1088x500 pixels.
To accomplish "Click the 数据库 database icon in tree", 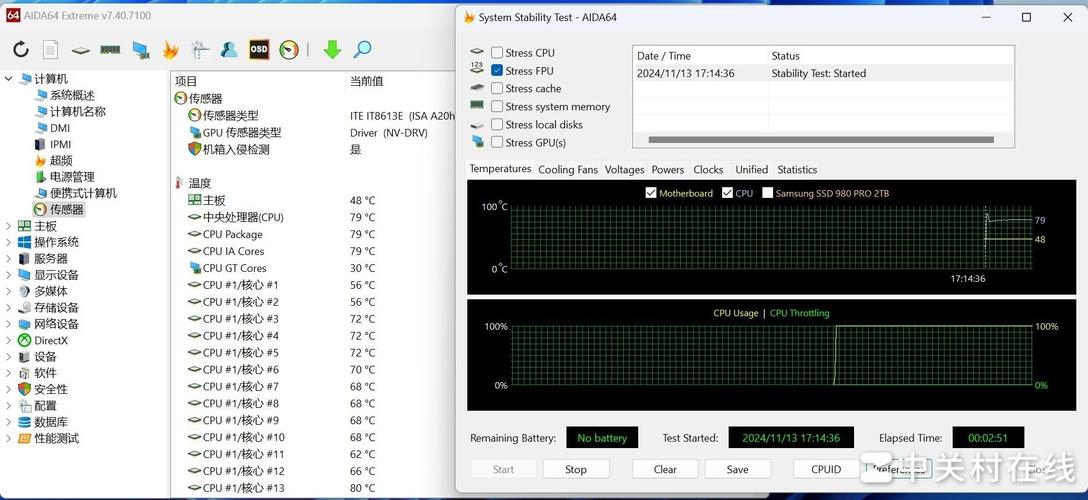I will 24,422.
